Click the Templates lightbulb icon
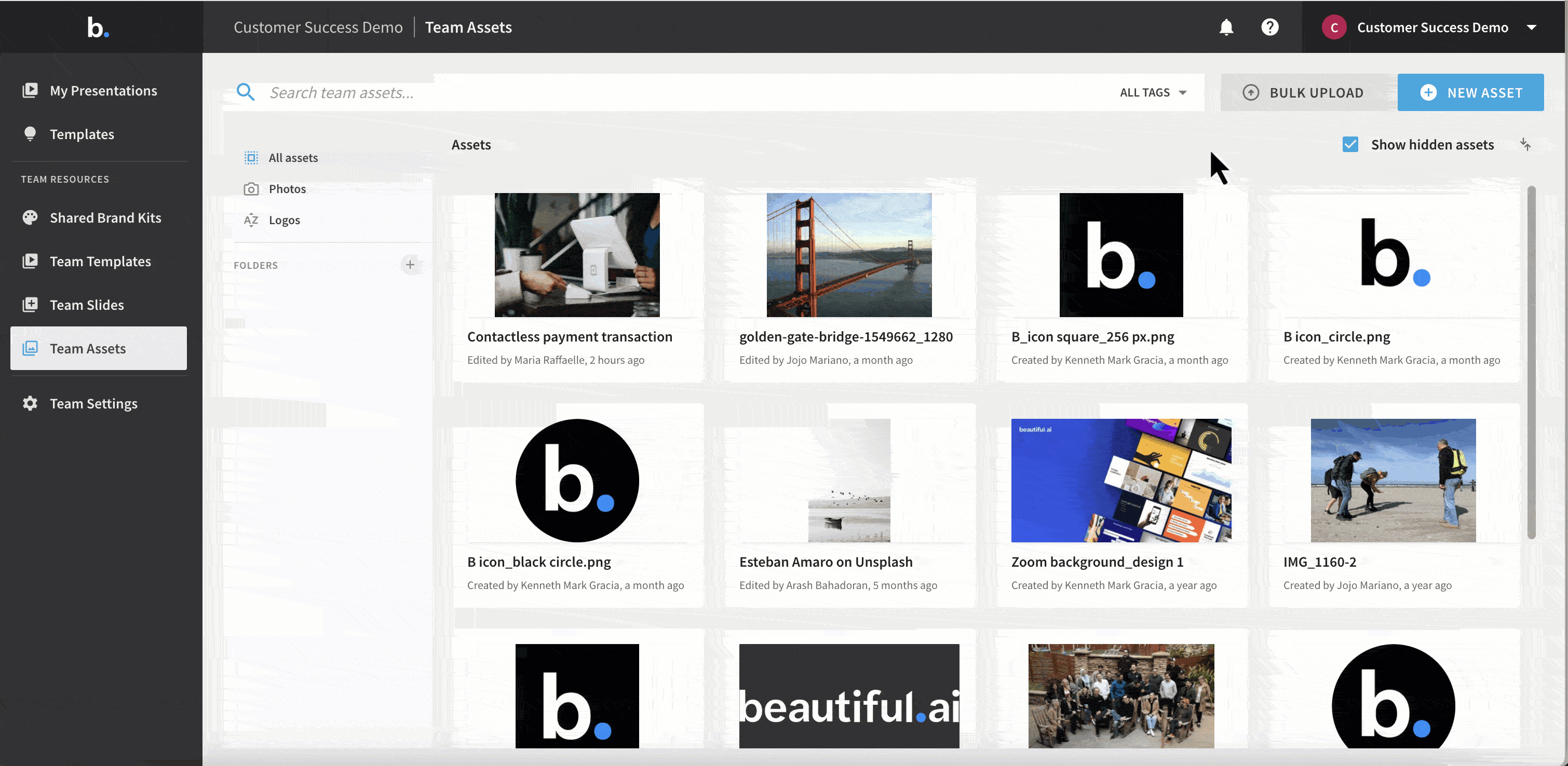The image size is (1568, 766). pos(30,134)
